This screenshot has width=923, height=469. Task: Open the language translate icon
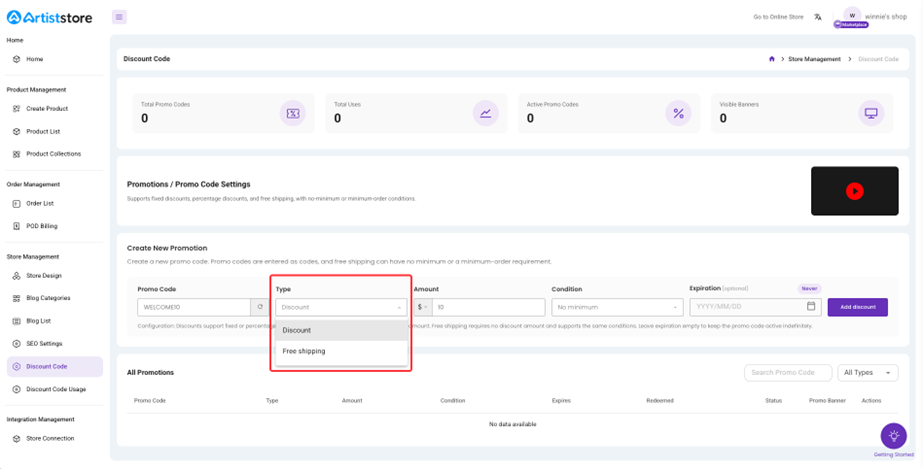818,17
